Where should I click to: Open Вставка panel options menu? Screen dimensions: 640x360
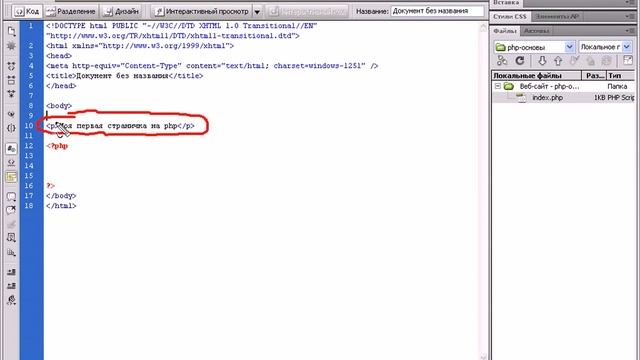pos(629,2)
